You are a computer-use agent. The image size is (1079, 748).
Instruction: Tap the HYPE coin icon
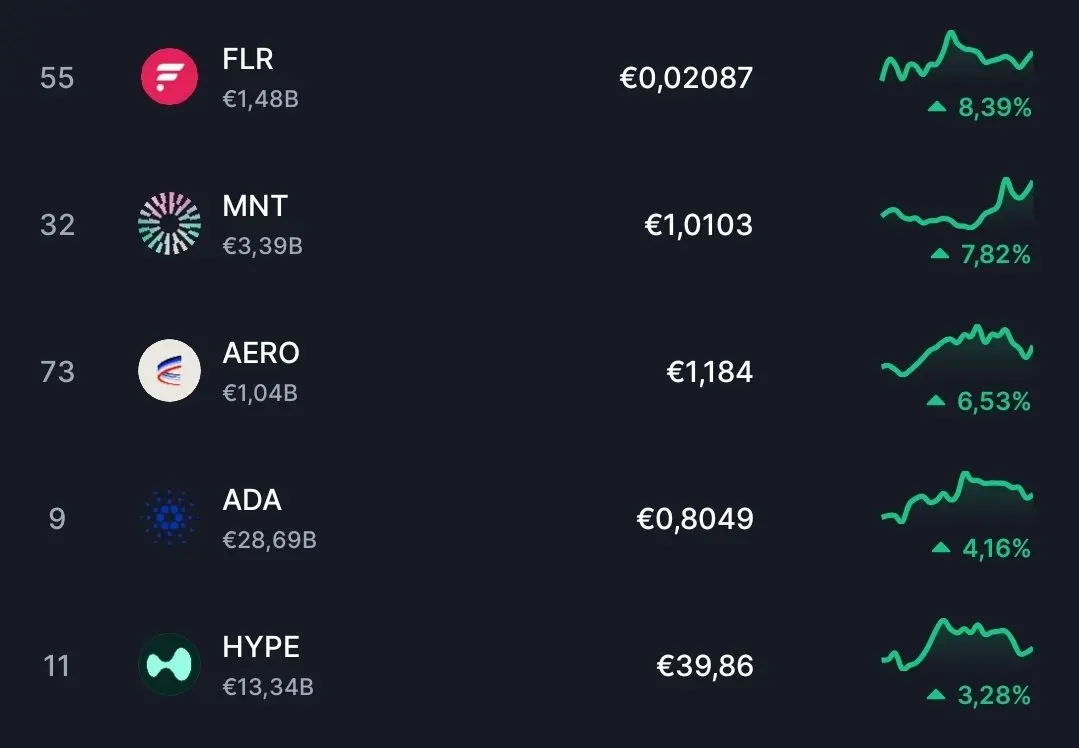169,664
